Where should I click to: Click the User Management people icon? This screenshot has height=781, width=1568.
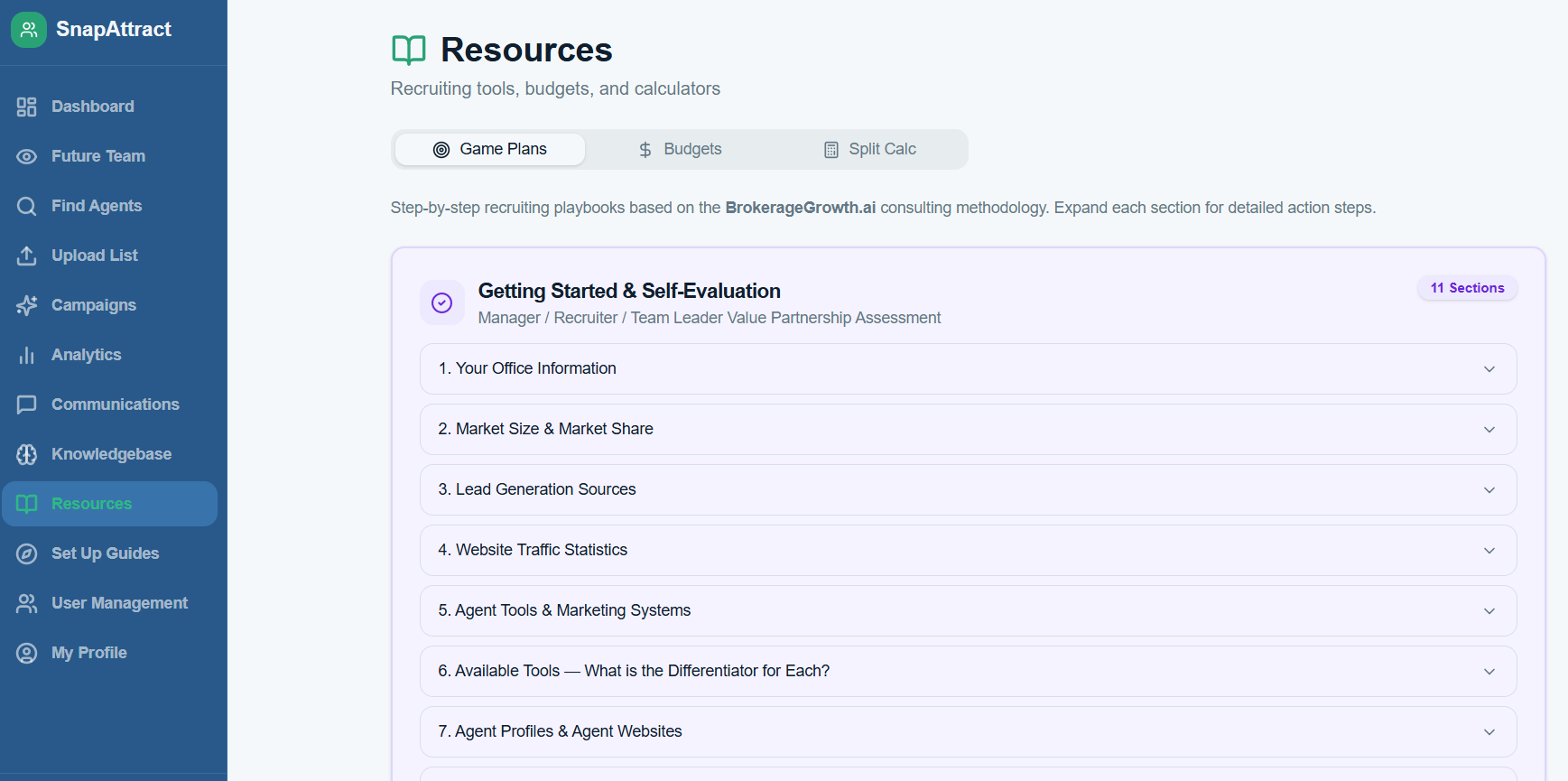pyautogui.click(x=27, y=603)
